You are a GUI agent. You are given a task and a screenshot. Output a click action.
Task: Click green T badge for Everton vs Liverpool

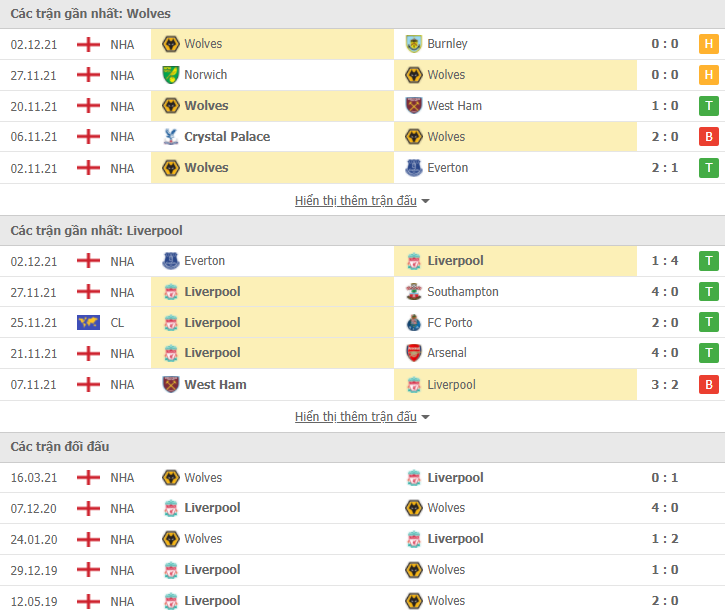(708, 261)
